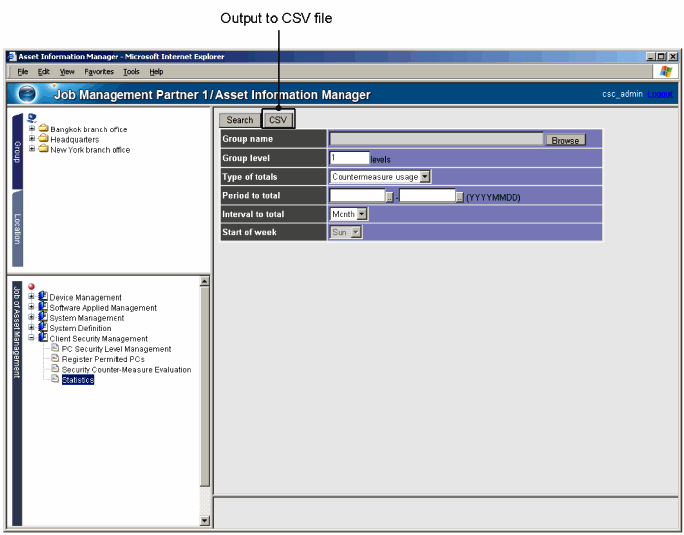Open the Tools menu
The image size is (684, 535).
[131, 72]
